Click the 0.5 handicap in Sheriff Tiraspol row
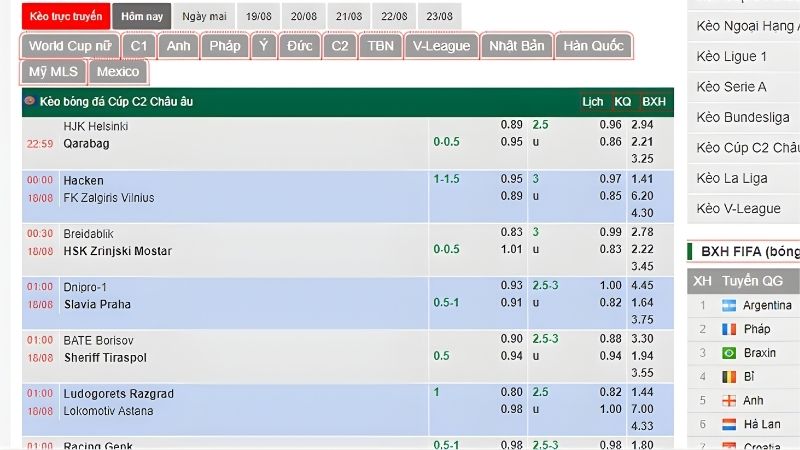This screenshot has width=800, height=450. pos(441,356)
